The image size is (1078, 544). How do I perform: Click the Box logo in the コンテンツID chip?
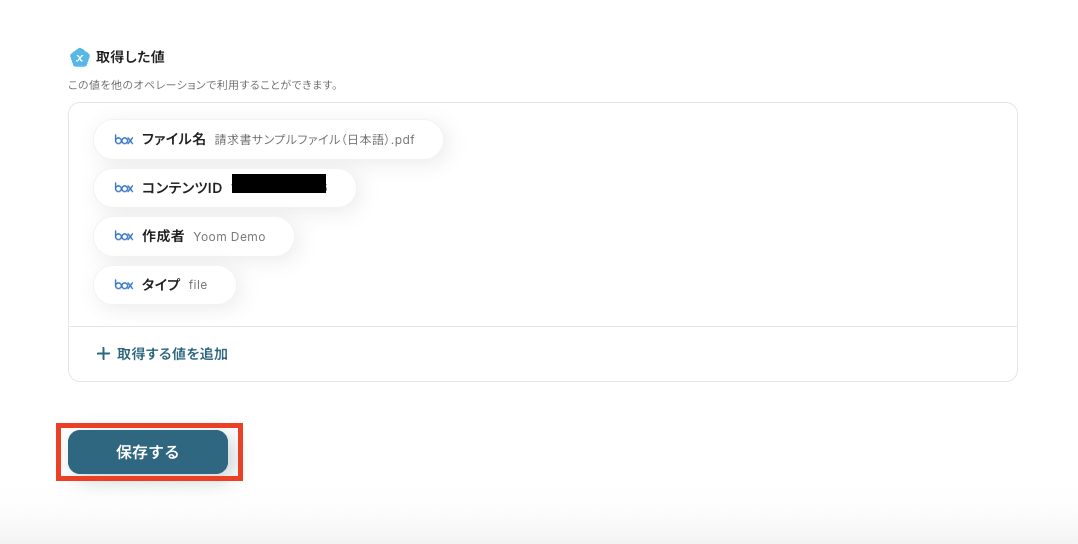pyautogui.click(x=124, y=188)
